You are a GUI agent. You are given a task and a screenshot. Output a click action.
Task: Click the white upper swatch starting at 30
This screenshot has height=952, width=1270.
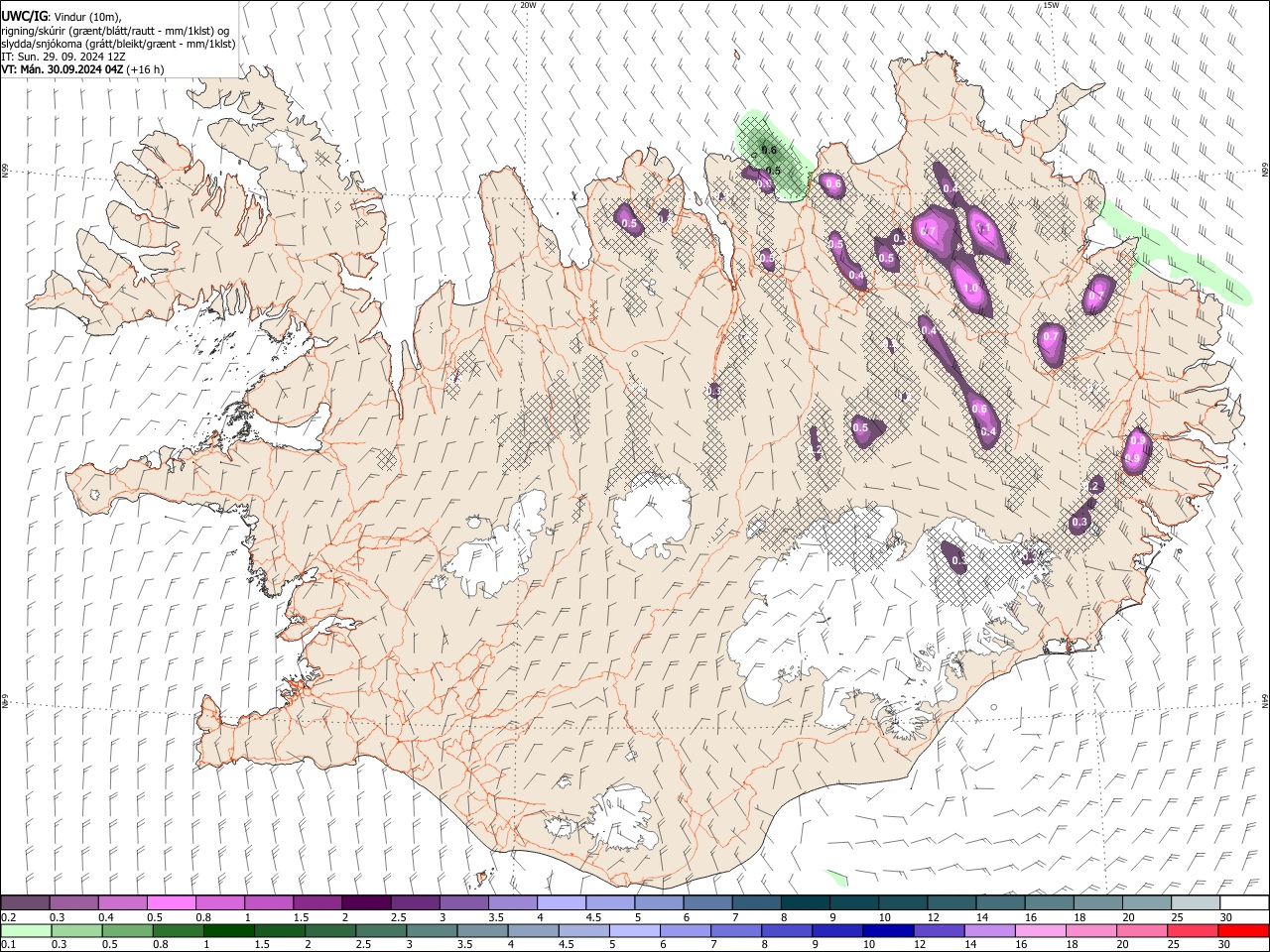[1244, 903]
